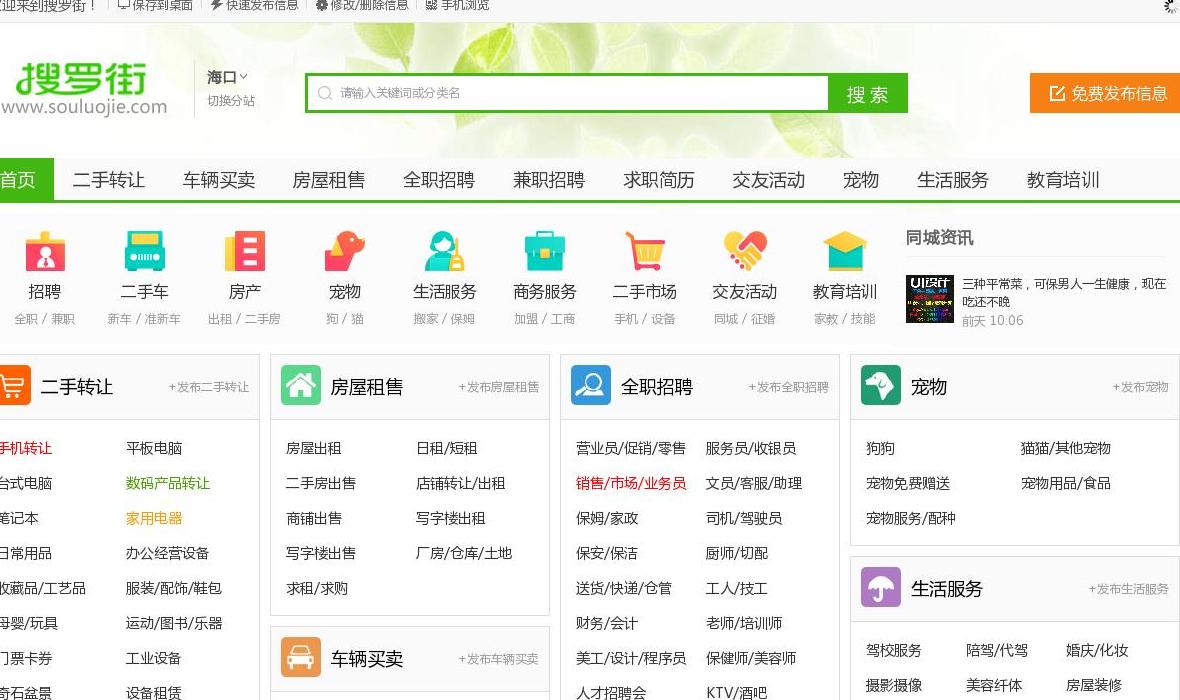Open the 写字楼出租 category

coord(451,518)
